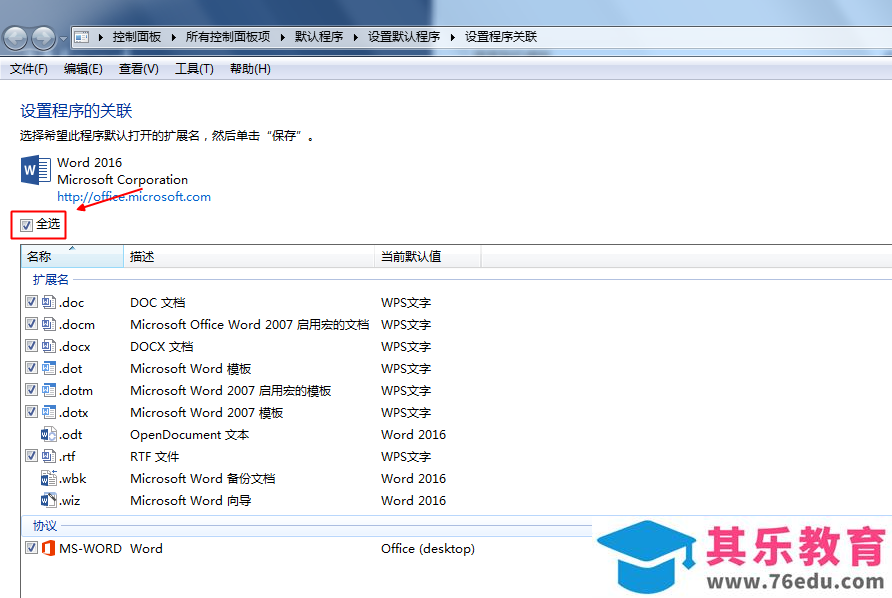892x598 pixels.
Task: Click the Word 2016 application icon
Action: [36, 170]
